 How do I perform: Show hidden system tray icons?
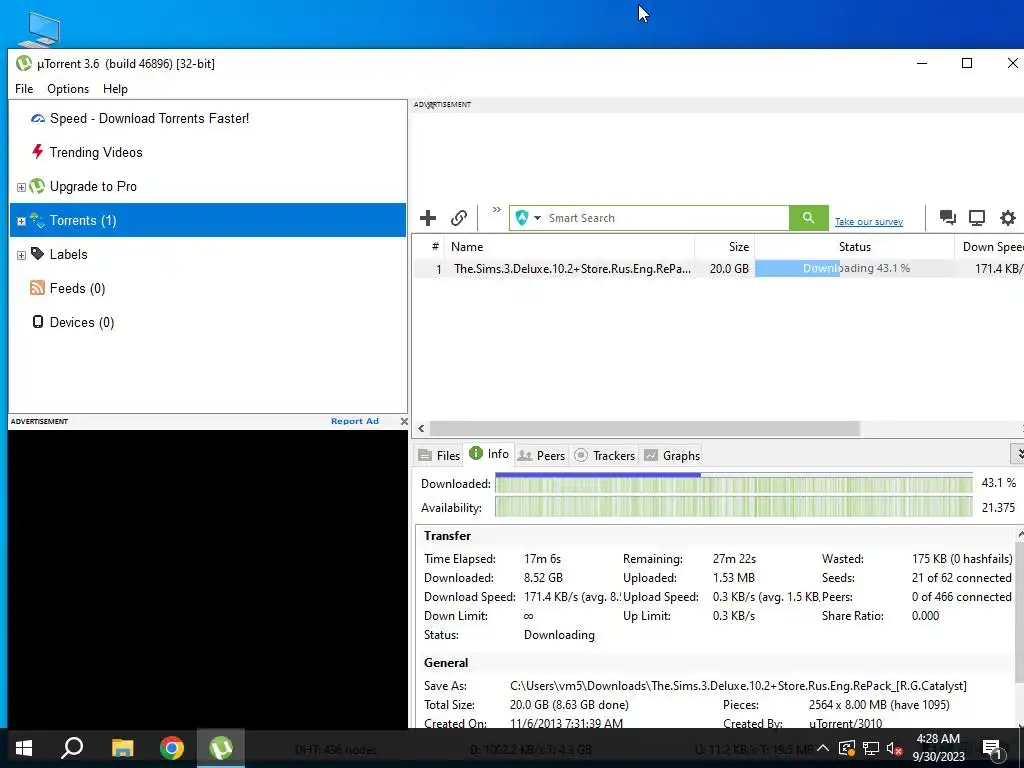pos(823,748)
